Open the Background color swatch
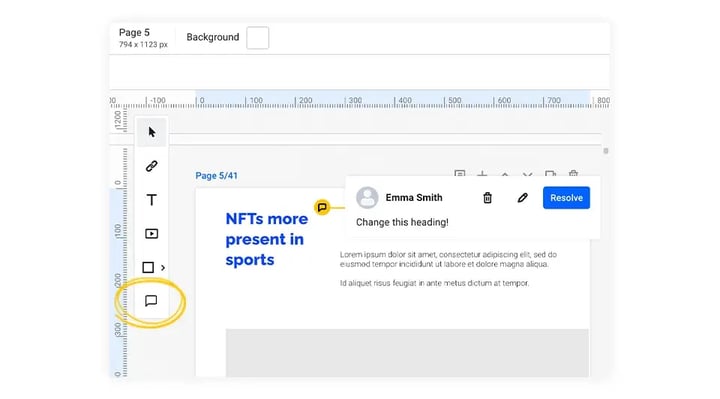This screenshot has height=399, width=720. point(258,38)
